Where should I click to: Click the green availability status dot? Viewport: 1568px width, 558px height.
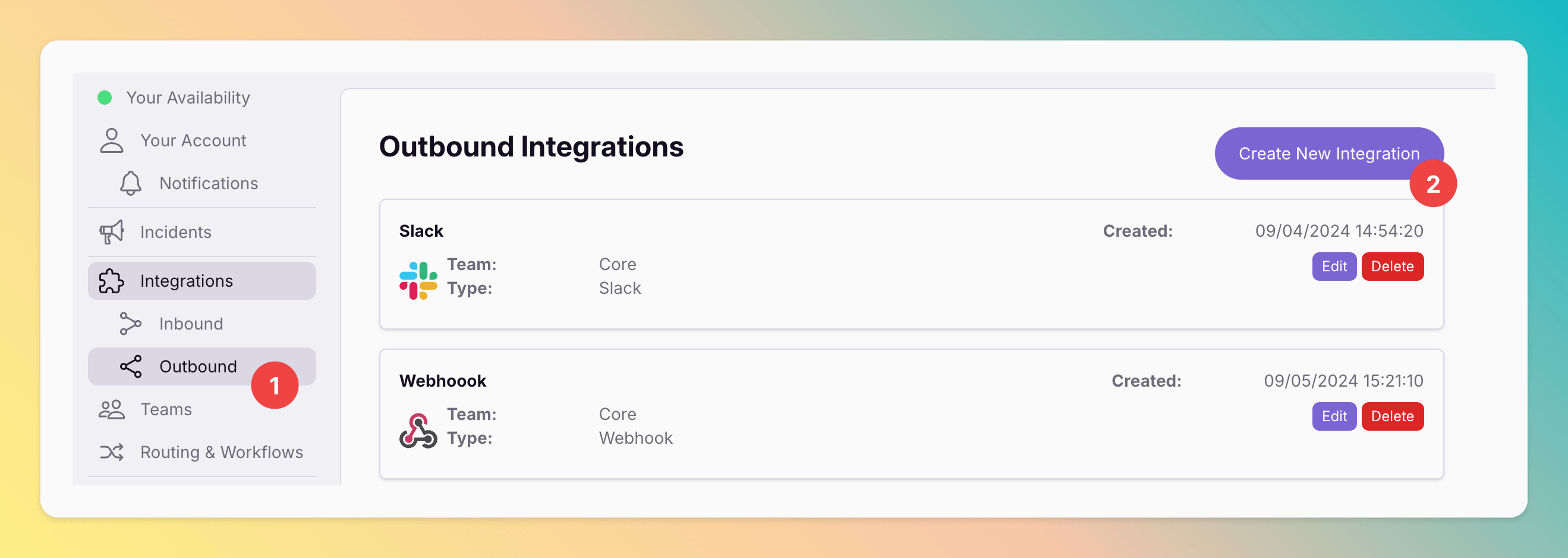(x=105, y=98)
